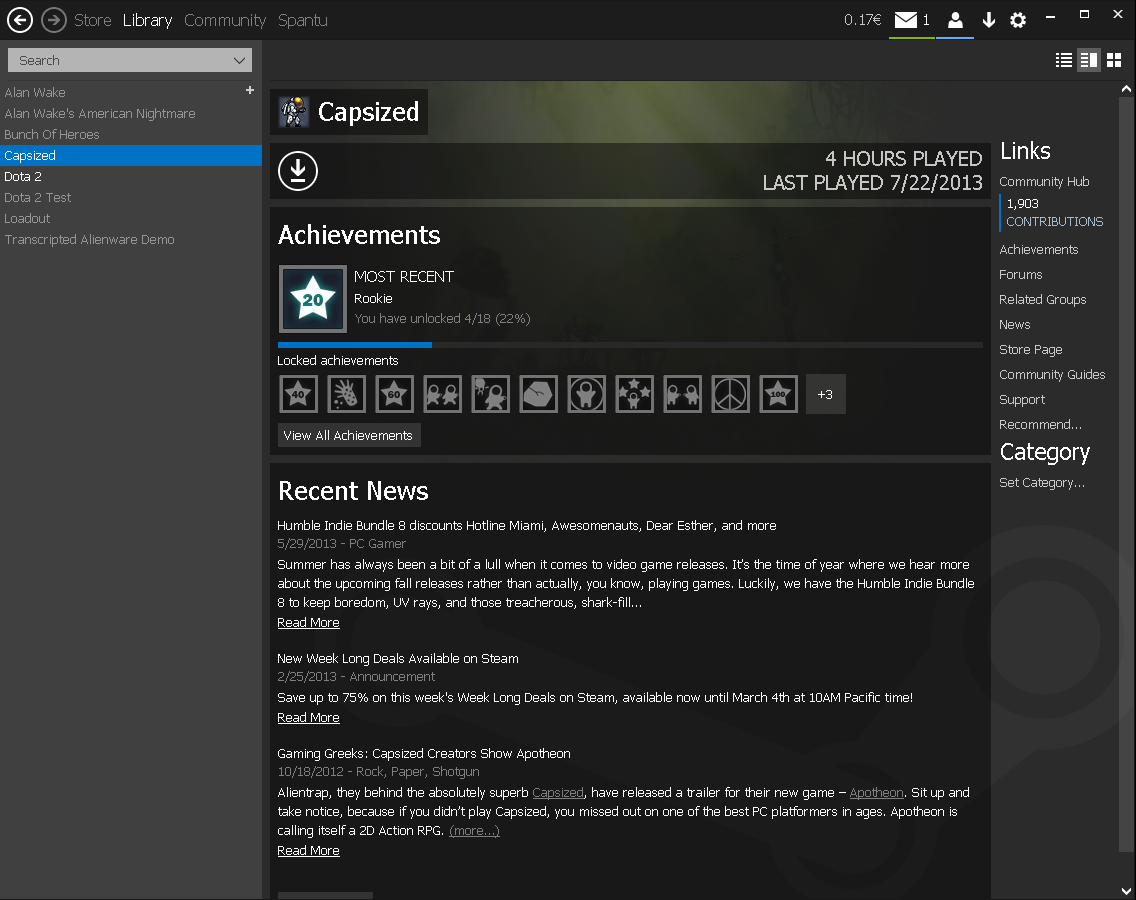Select Capsized in the game list
1136x900 pixels.
pyautogui.click(x=130, y=156)
